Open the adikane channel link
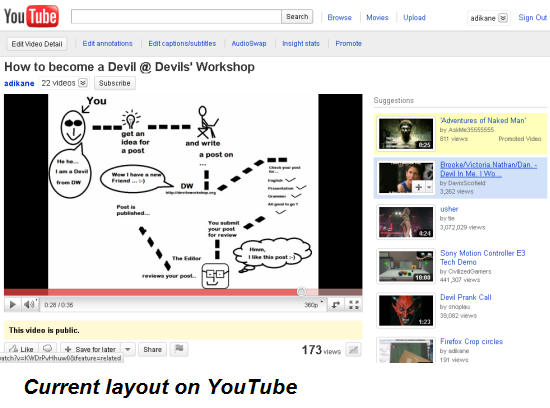Viewport: 550px width, 408px height. click(19, 83)
